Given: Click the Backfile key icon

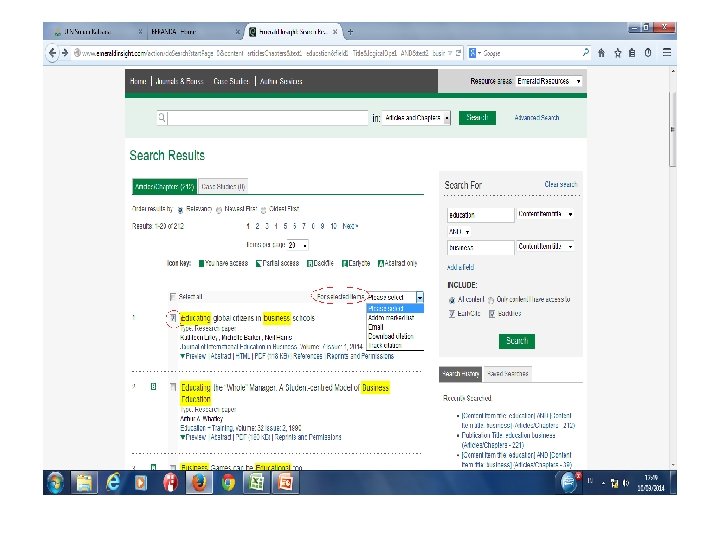Looking at the screenshot, I should tap(309, 263).
